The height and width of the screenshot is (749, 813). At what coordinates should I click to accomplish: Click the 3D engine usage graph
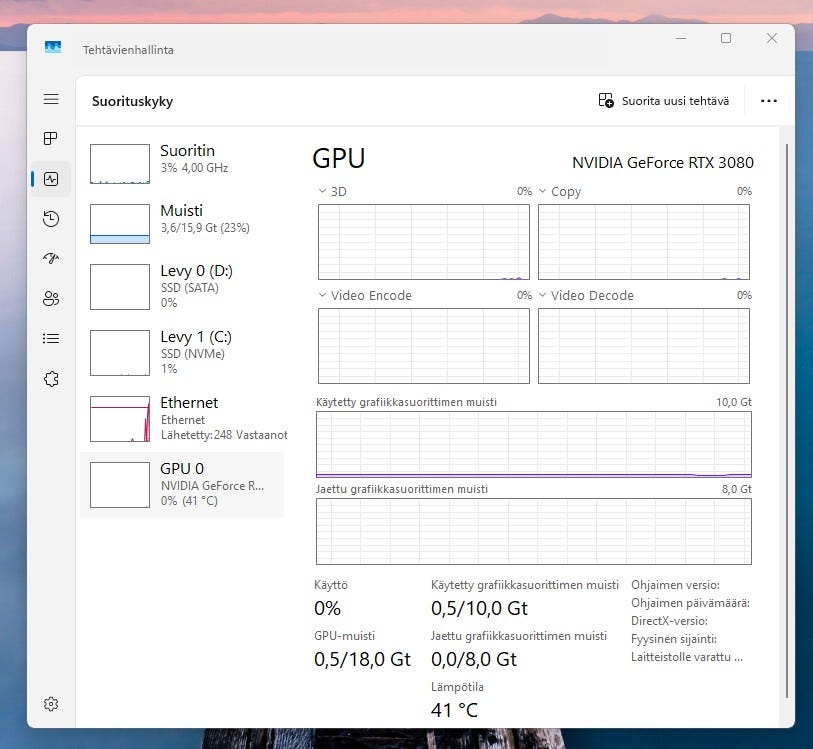click(424, 242)
